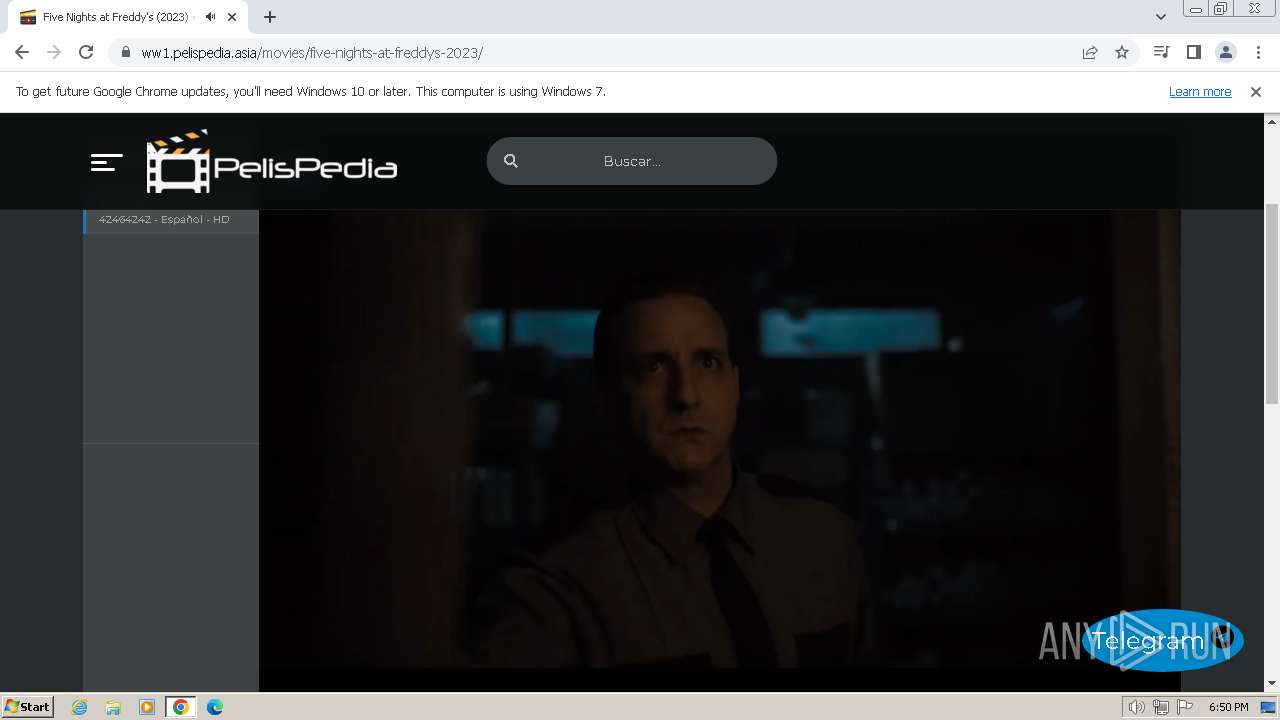Open the PelisPedia hamburger menu
1280x720 pixels.
pyautogui.click(x=106, y=162)
